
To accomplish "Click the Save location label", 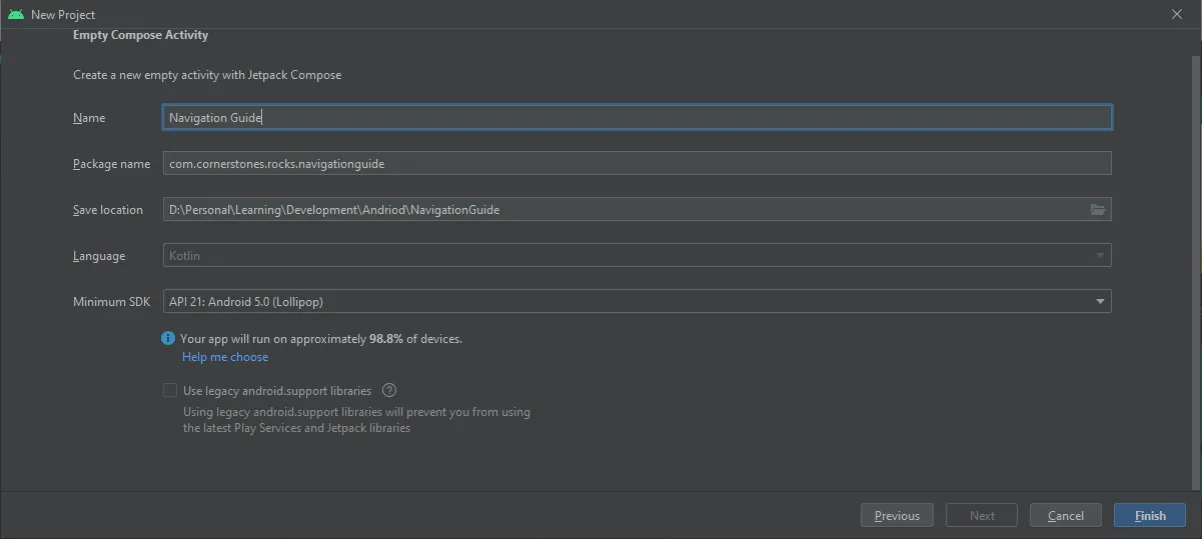I will point(108,210).
